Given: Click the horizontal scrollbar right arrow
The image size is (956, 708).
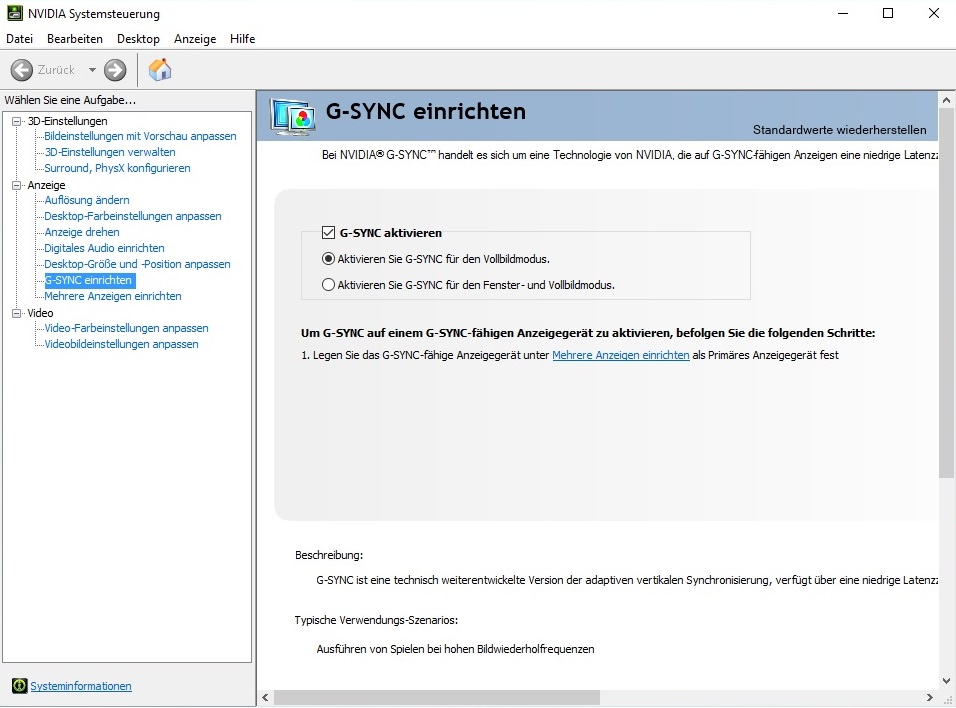Looking at the screenshot, I should [929, 697].
